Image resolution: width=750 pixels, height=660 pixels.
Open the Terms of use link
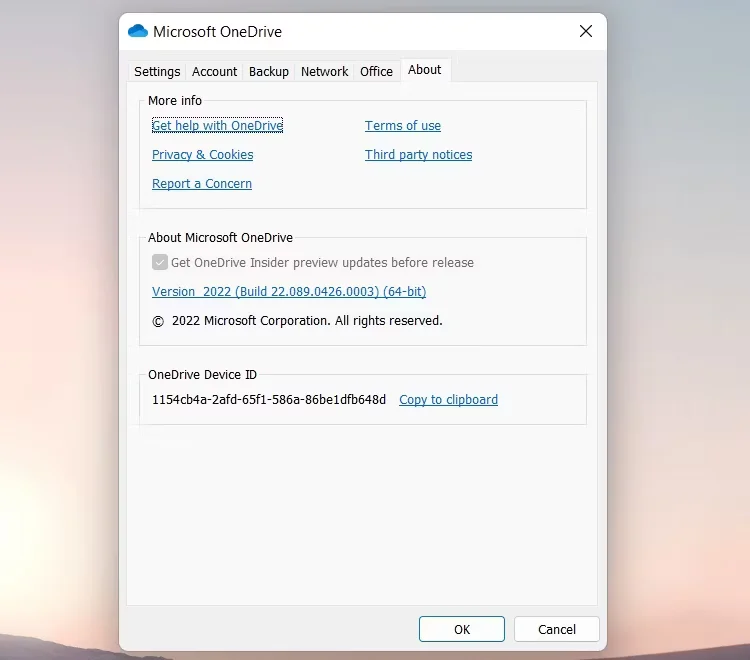[x=403, y=126]
